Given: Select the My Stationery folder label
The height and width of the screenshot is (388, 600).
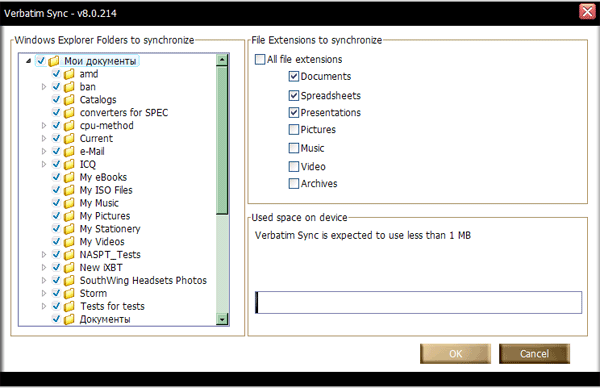Looking at the screenshot, I should [110, 229].
